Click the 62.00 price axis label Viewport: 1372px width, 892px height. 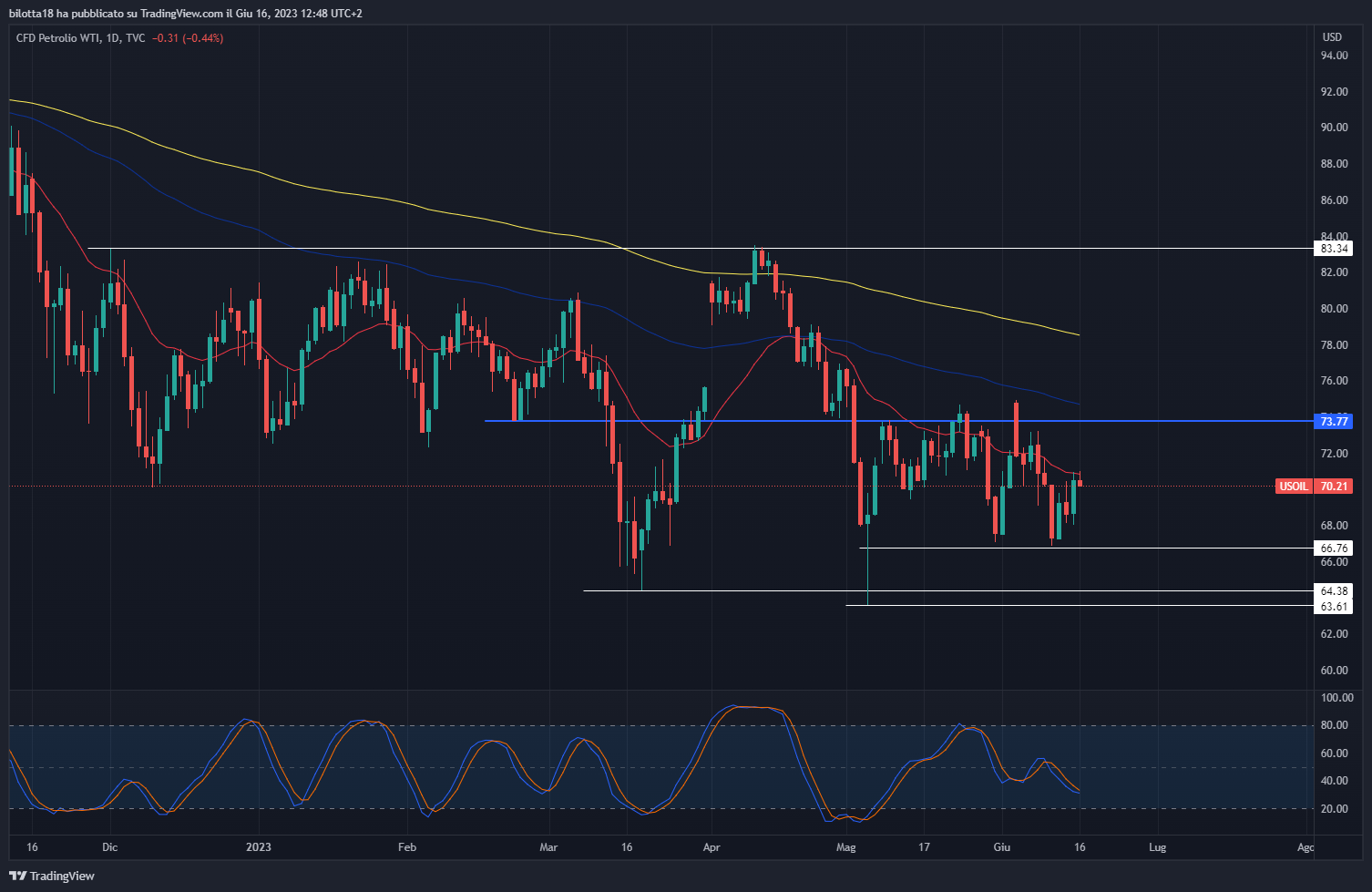[x=1335, y=634]
